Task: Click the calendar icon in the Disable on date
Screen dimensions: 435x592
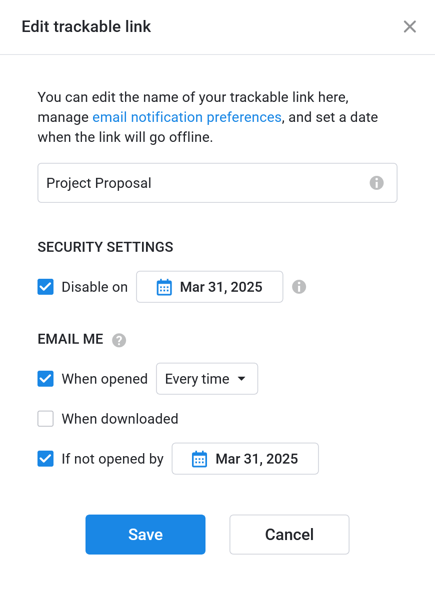Action: pos(164,287)
